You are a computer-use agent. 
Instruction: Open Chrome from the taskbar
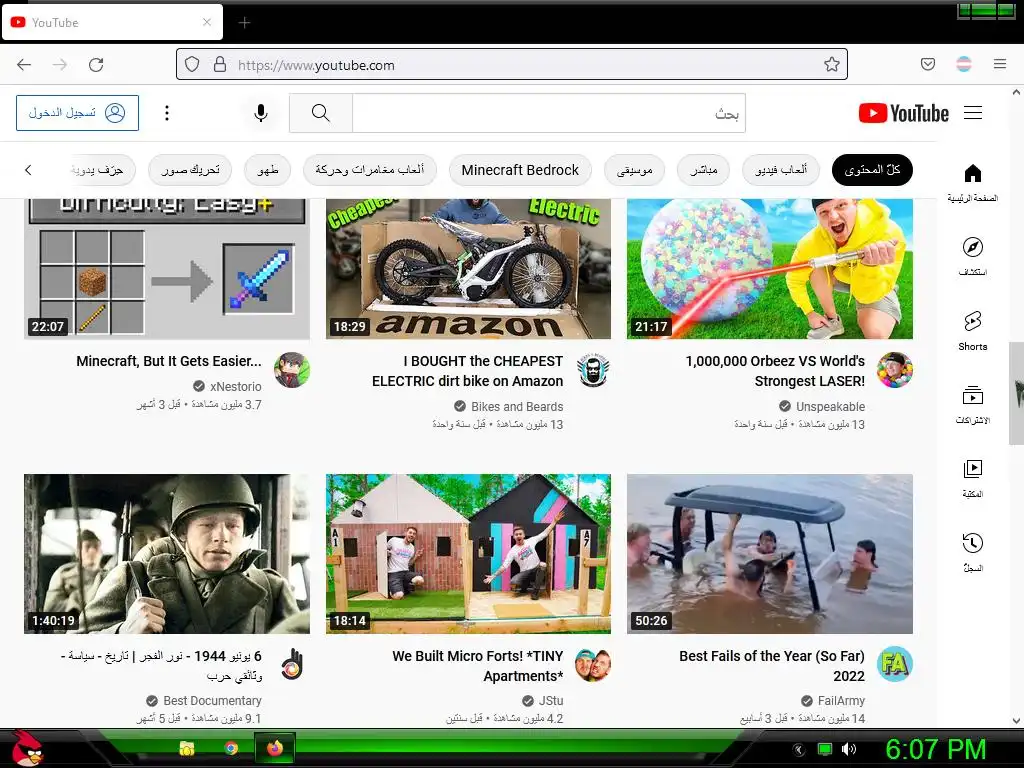(x=231, y=748)
